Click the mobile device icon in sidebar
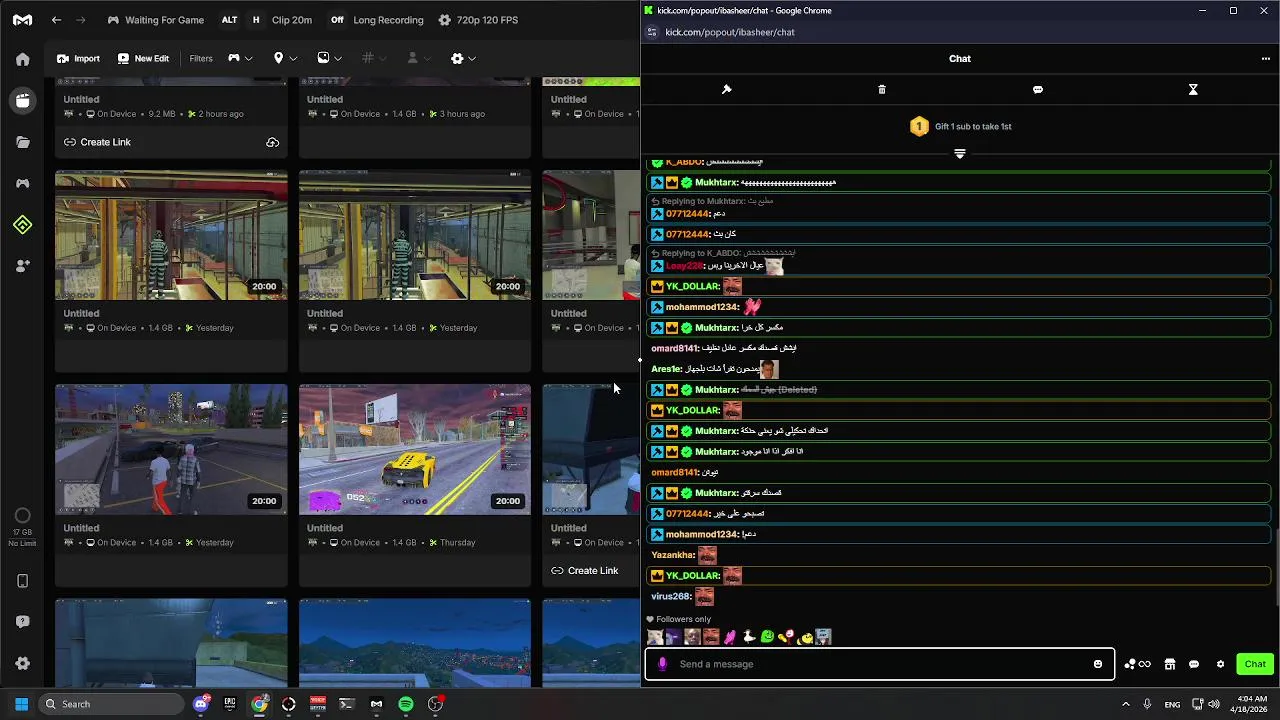 (x=22, y=581)
